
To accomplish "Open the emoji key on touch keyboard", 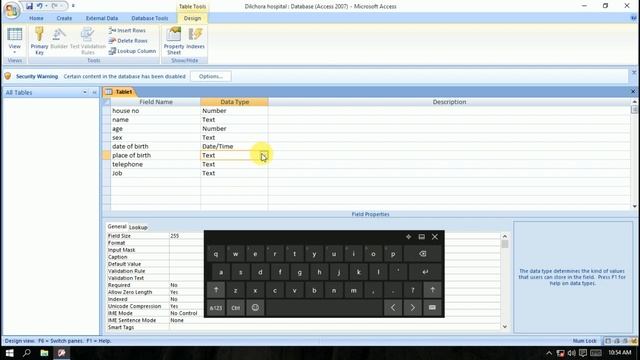I will [x=255, y=308].
